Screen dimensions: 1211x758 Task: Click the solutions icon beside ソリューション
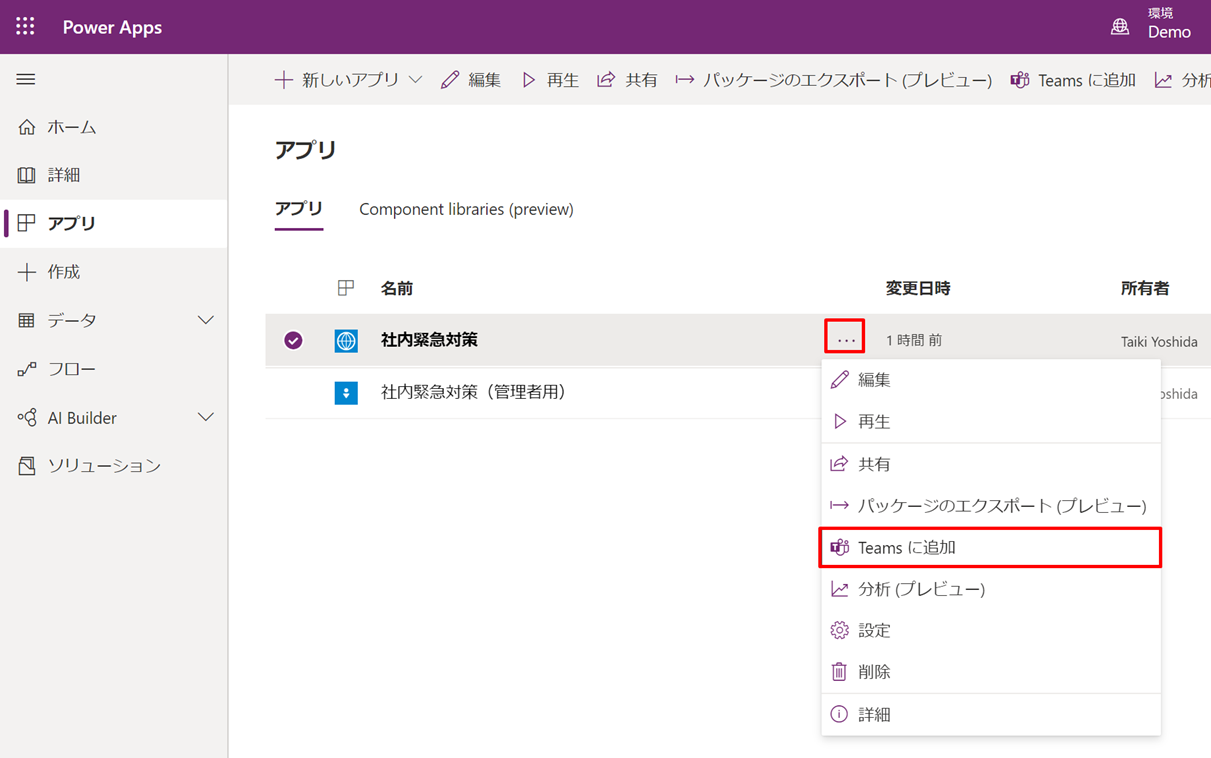pos(27,466)
